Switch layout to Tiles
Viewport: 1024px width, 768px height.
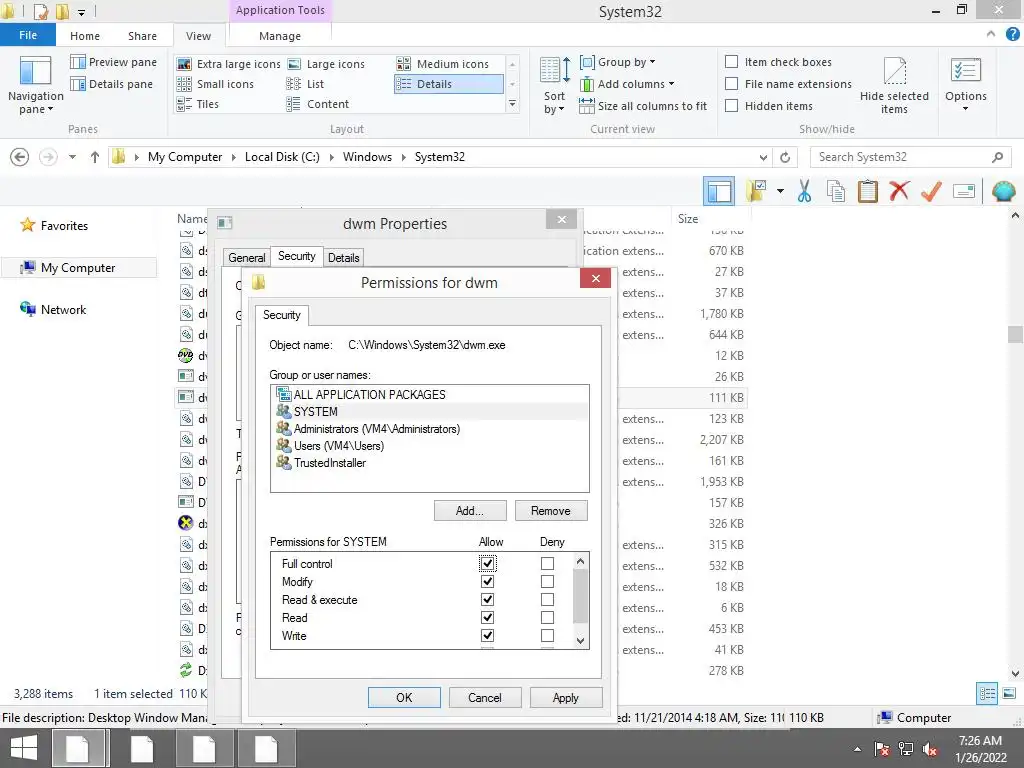click(x=198, y=104)
